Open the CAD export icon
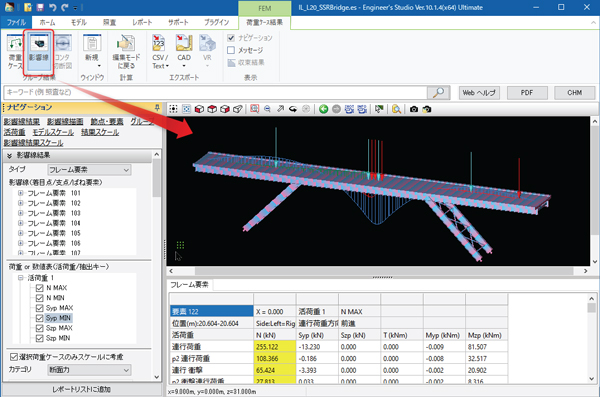This screenshot has height=397, width=600. 184,51
